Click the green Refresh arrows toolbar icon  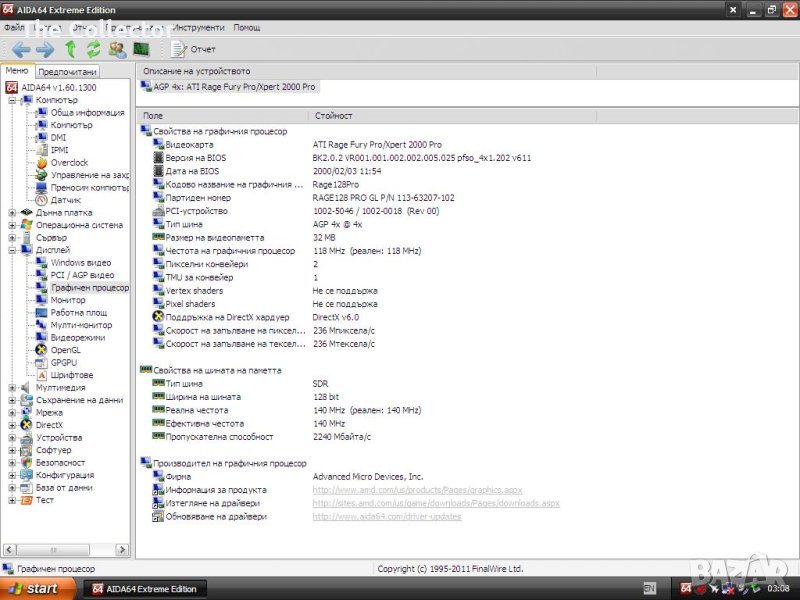click(94, 49)
